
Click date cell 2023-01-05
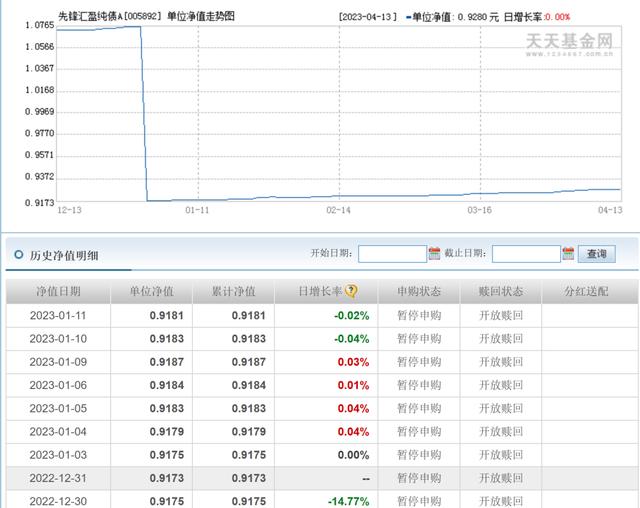coord(58,408)
